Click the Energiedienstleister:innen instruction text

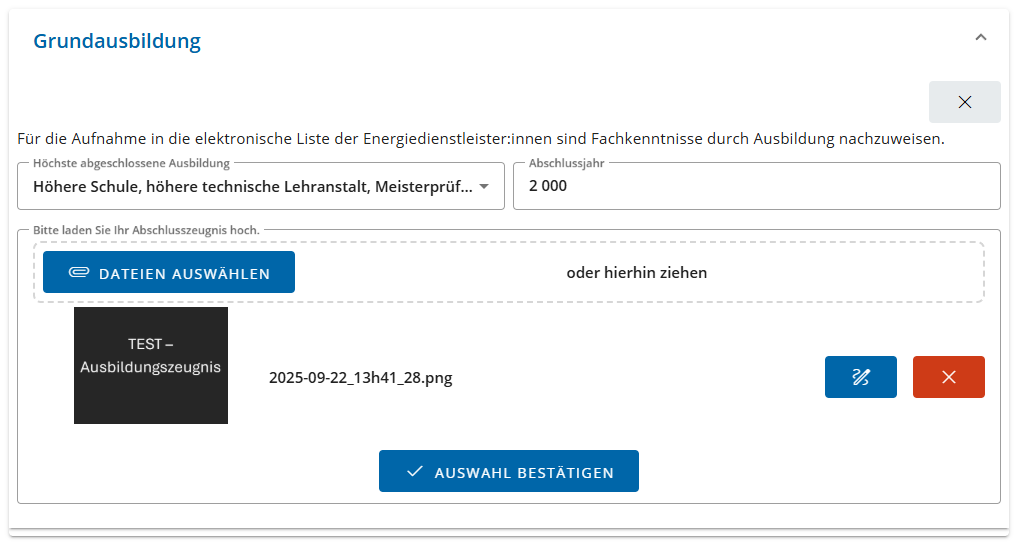[x=480, y=139]
